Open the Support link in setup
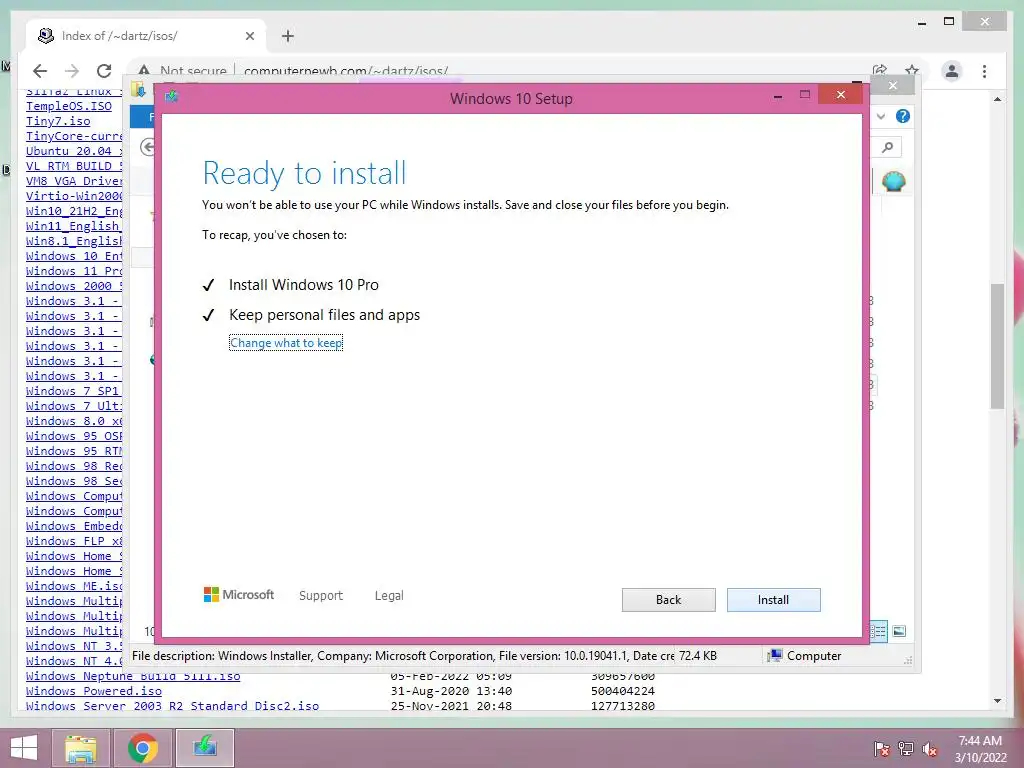 [321, 596]
